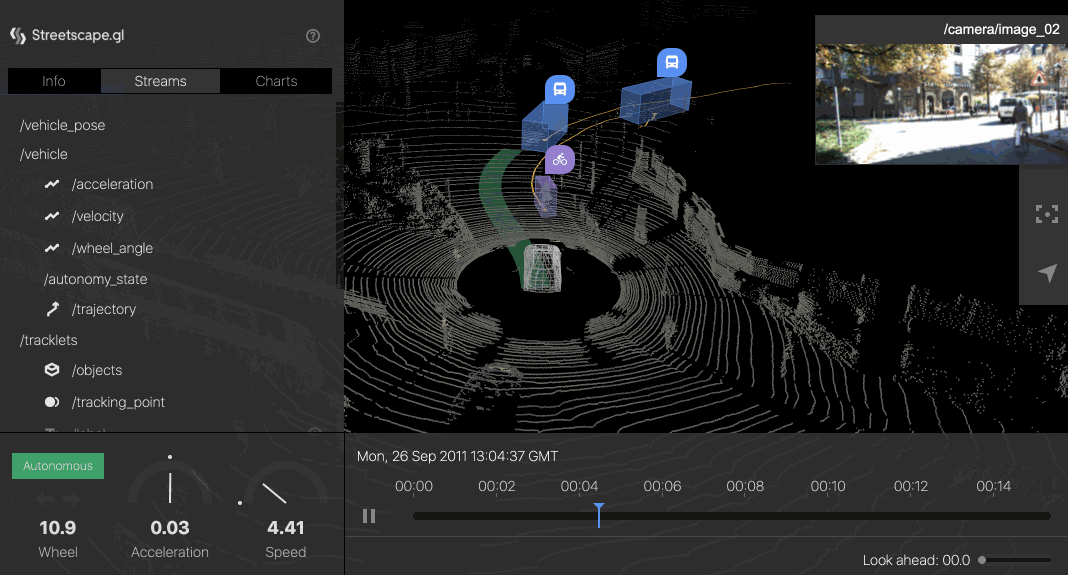Image resolution: width=1068 pixels, height=575 pixels.
Task: Click the Autonomous state badge
Action: click(x=58, y=466)
